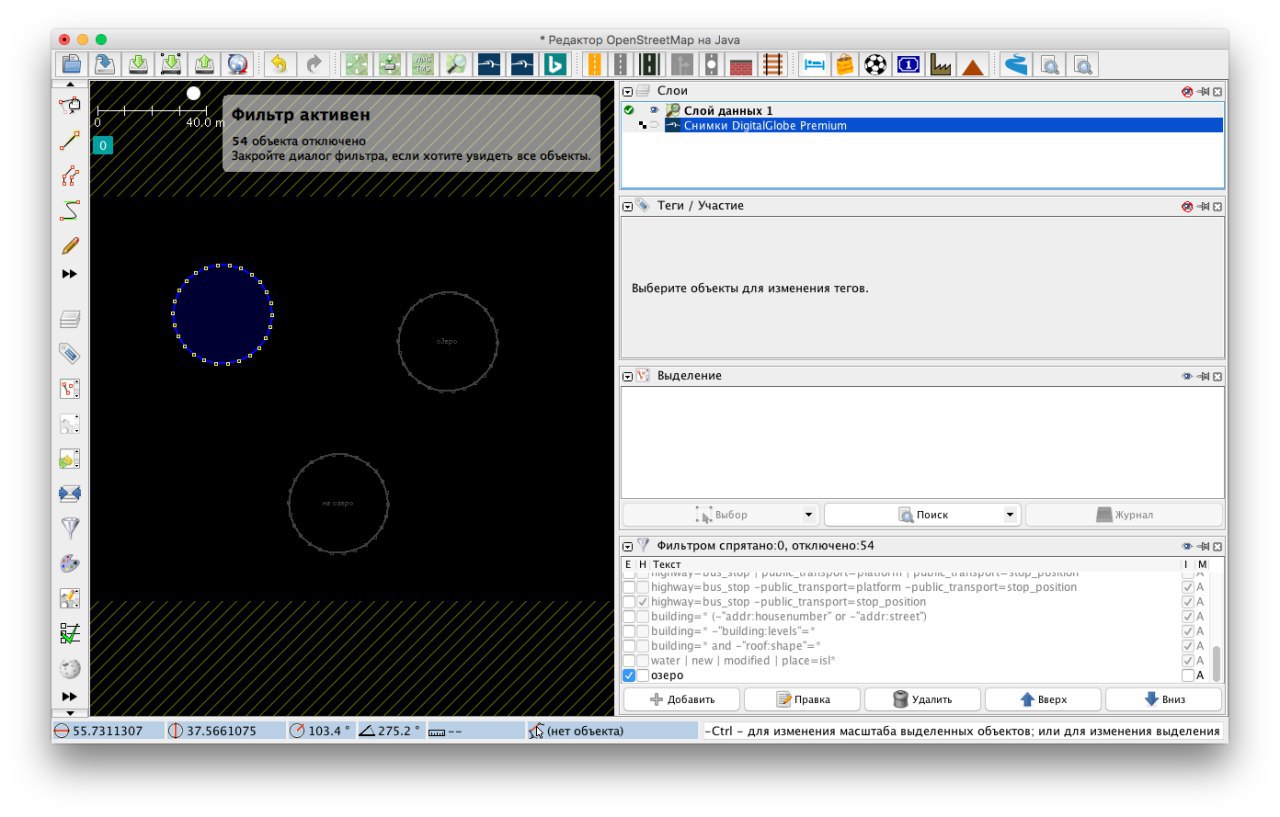This screenshot has height=817, width=1280.
Task: Click the blue selected circle on map
Action: 222,315
